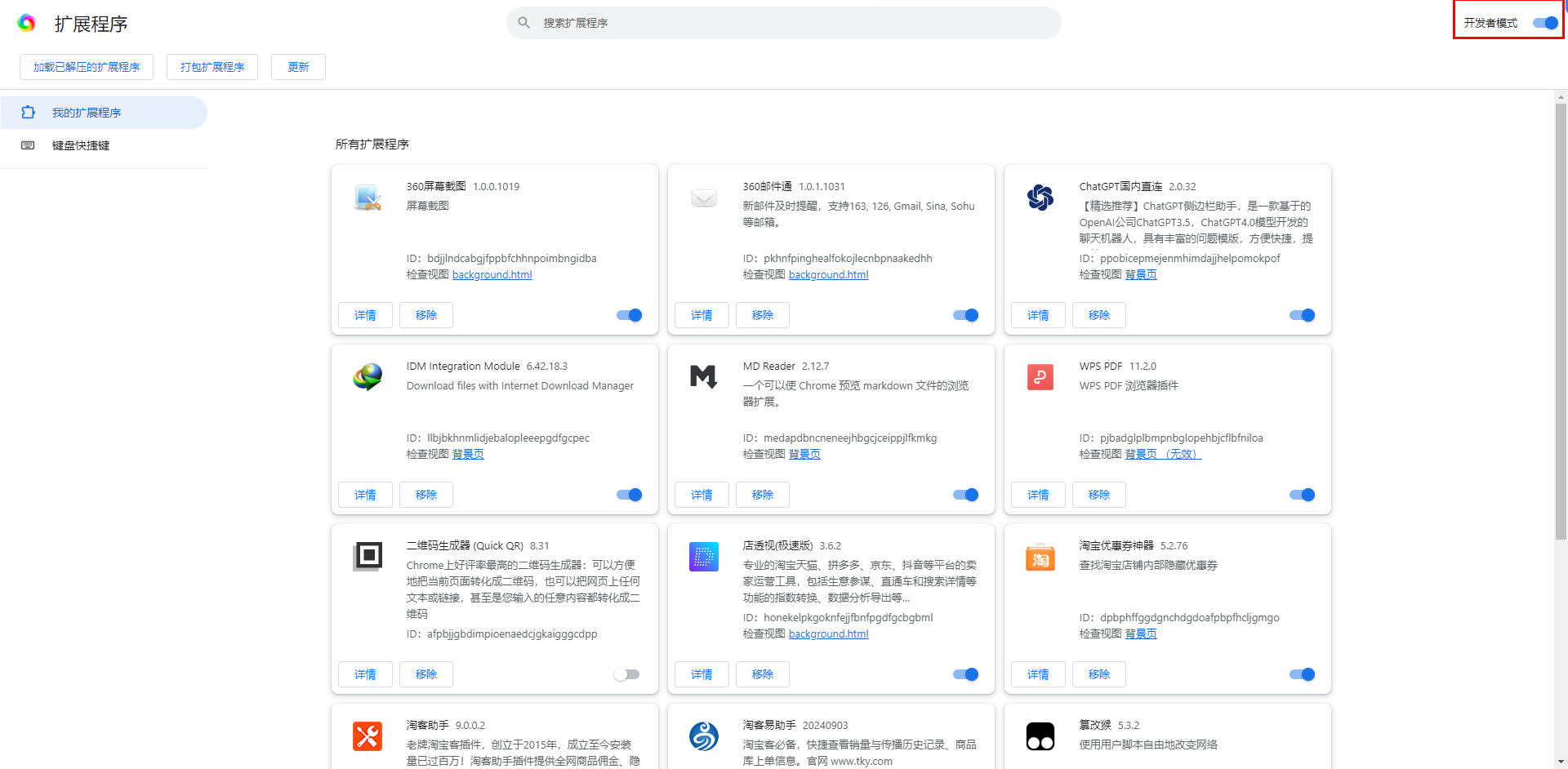Screen dimensions: 1568x769
Task: Click the Chrome logo beside 扩展程序 title
Action: click(28, 23)
